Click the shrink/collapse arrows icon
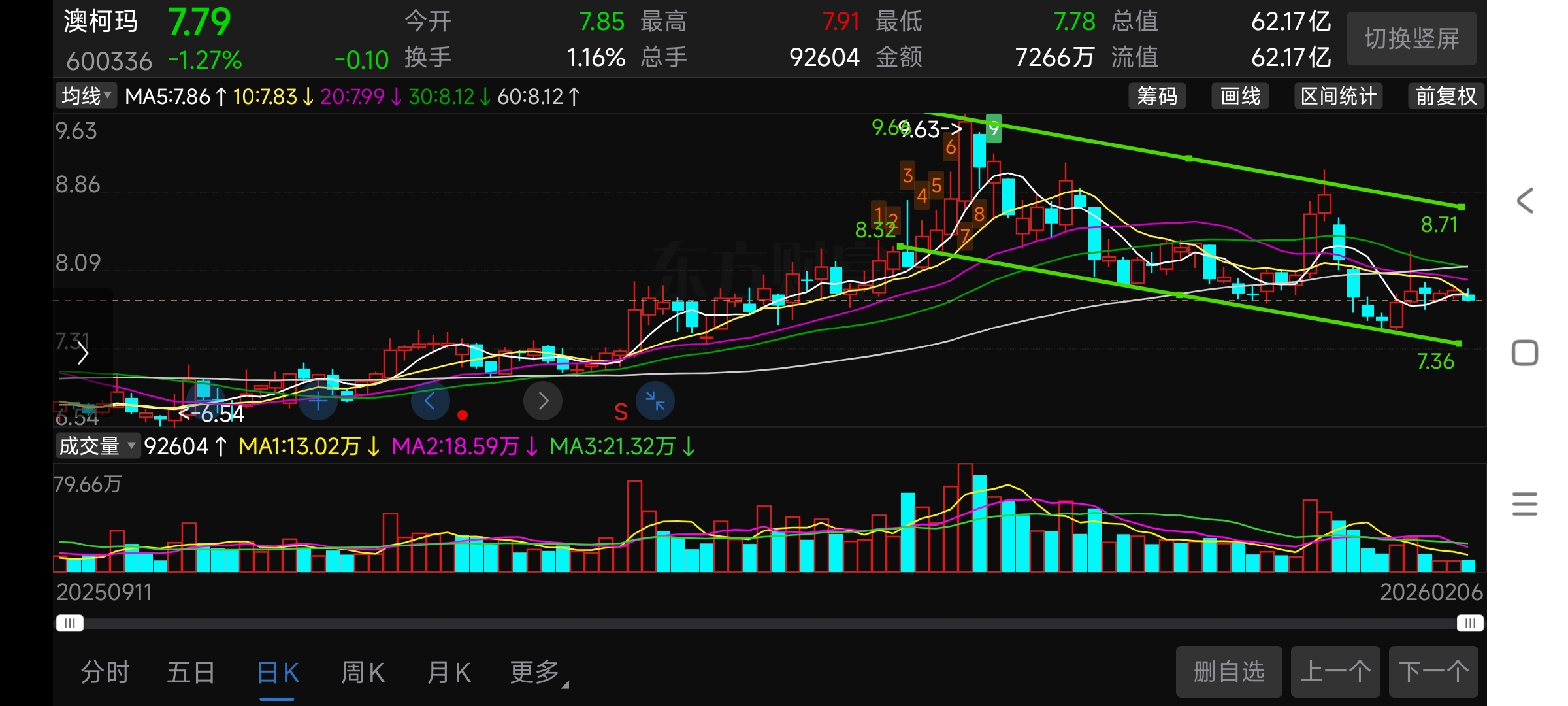 coord(655,401)
